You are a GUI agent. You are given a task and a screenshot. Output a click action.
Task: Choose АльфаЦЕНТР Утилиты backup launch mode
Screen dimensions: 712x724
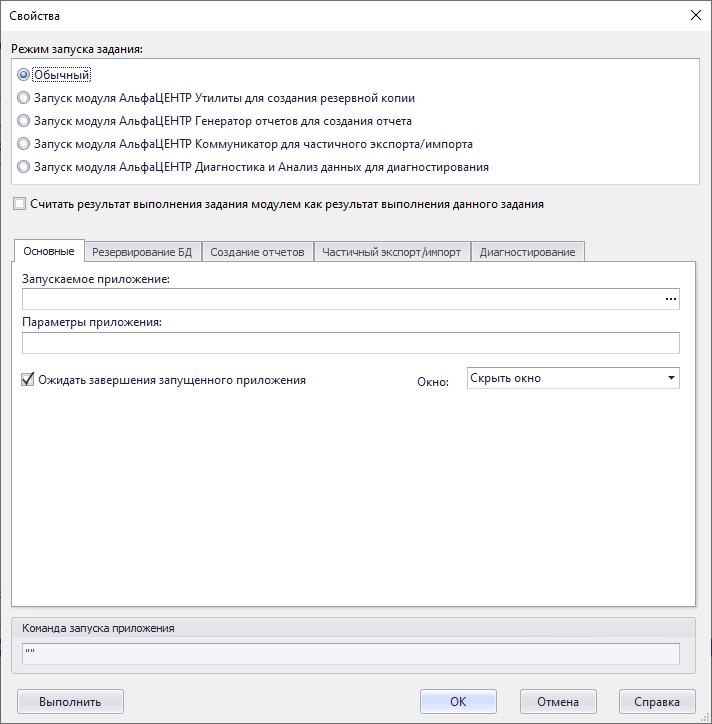coord(24,98)
